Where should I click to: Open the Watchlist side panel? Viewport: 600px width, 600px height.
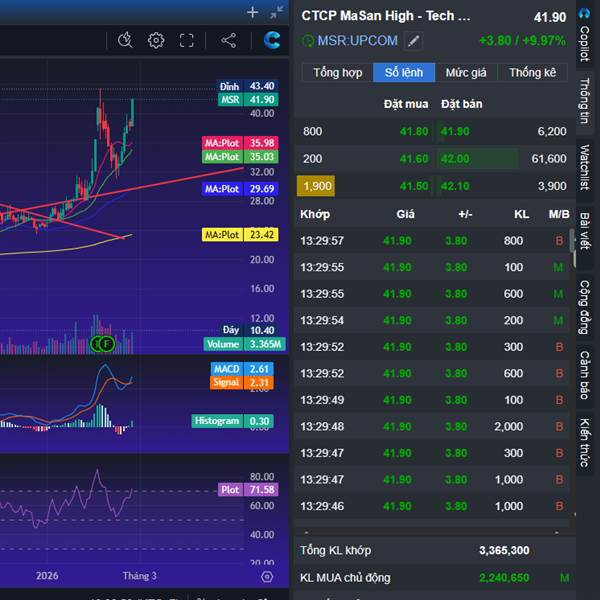pos(584,168)
